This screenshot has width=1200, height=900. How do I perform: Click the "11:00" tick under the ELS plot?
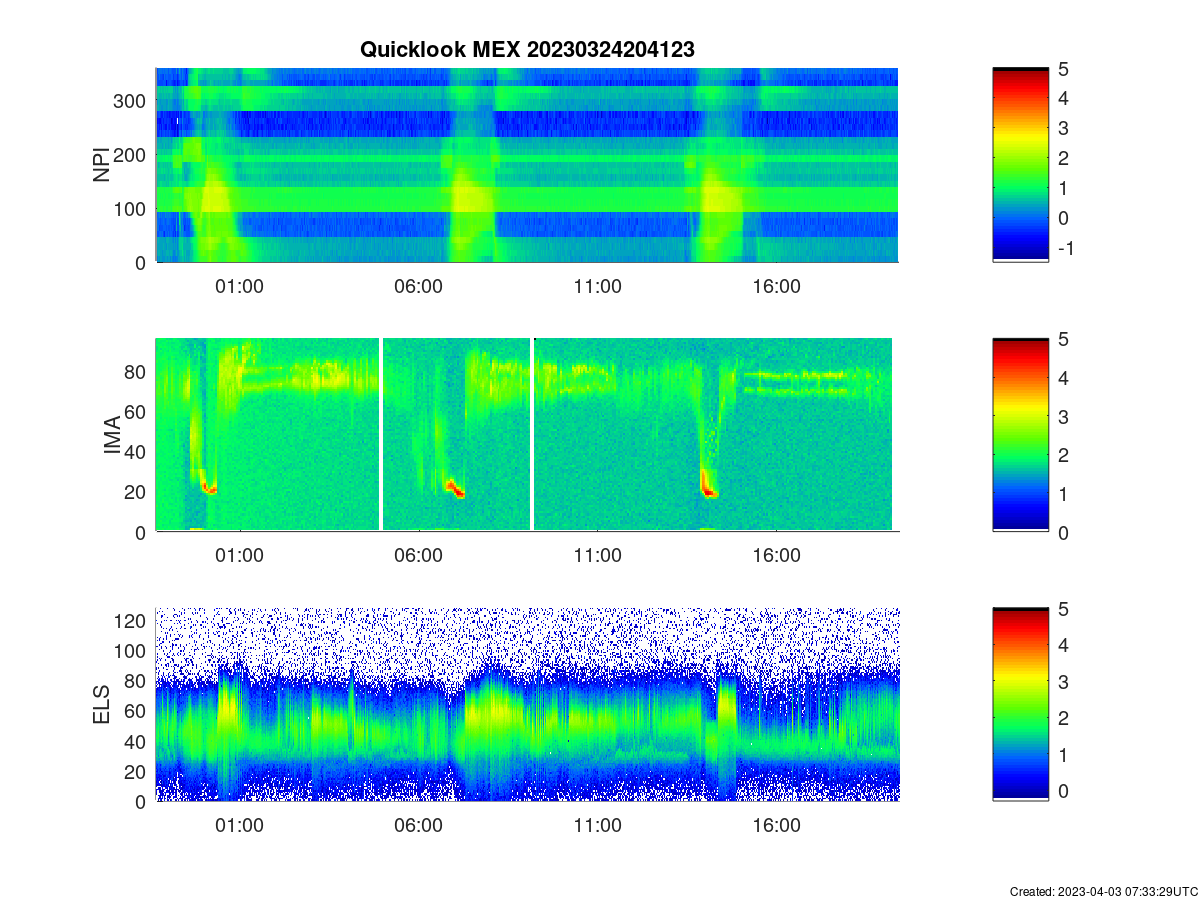click(x=598, y=826)
